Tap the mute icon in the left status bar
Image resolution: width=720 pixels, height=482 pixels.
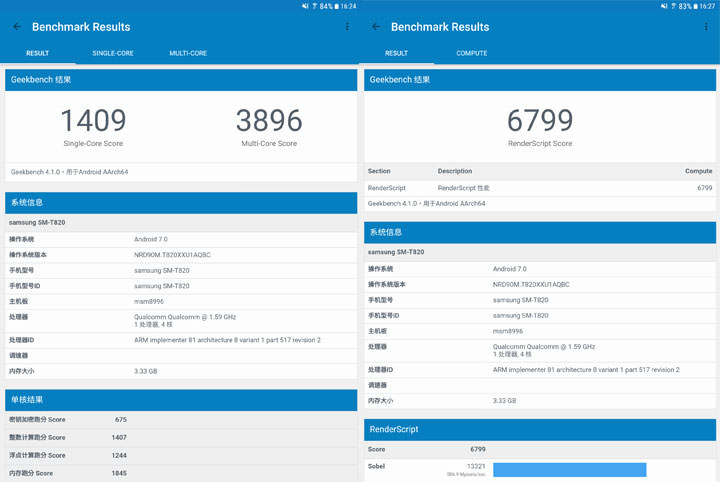(x=306, y=6)
